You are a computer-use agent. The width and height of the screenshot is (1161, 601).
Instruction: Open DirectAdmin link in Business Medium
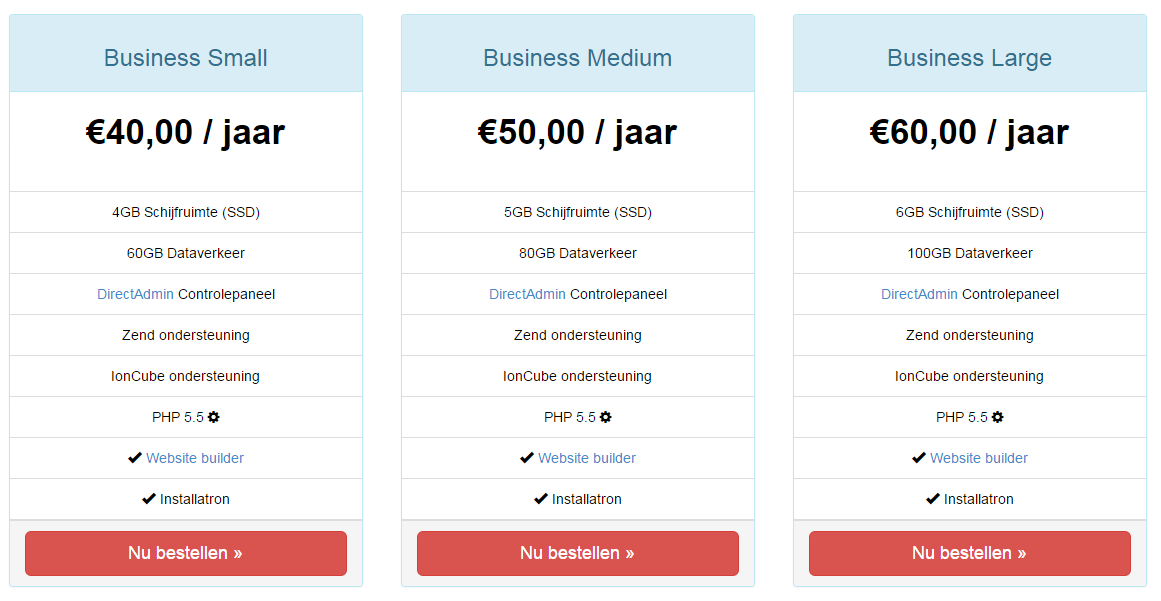point(527,295)
